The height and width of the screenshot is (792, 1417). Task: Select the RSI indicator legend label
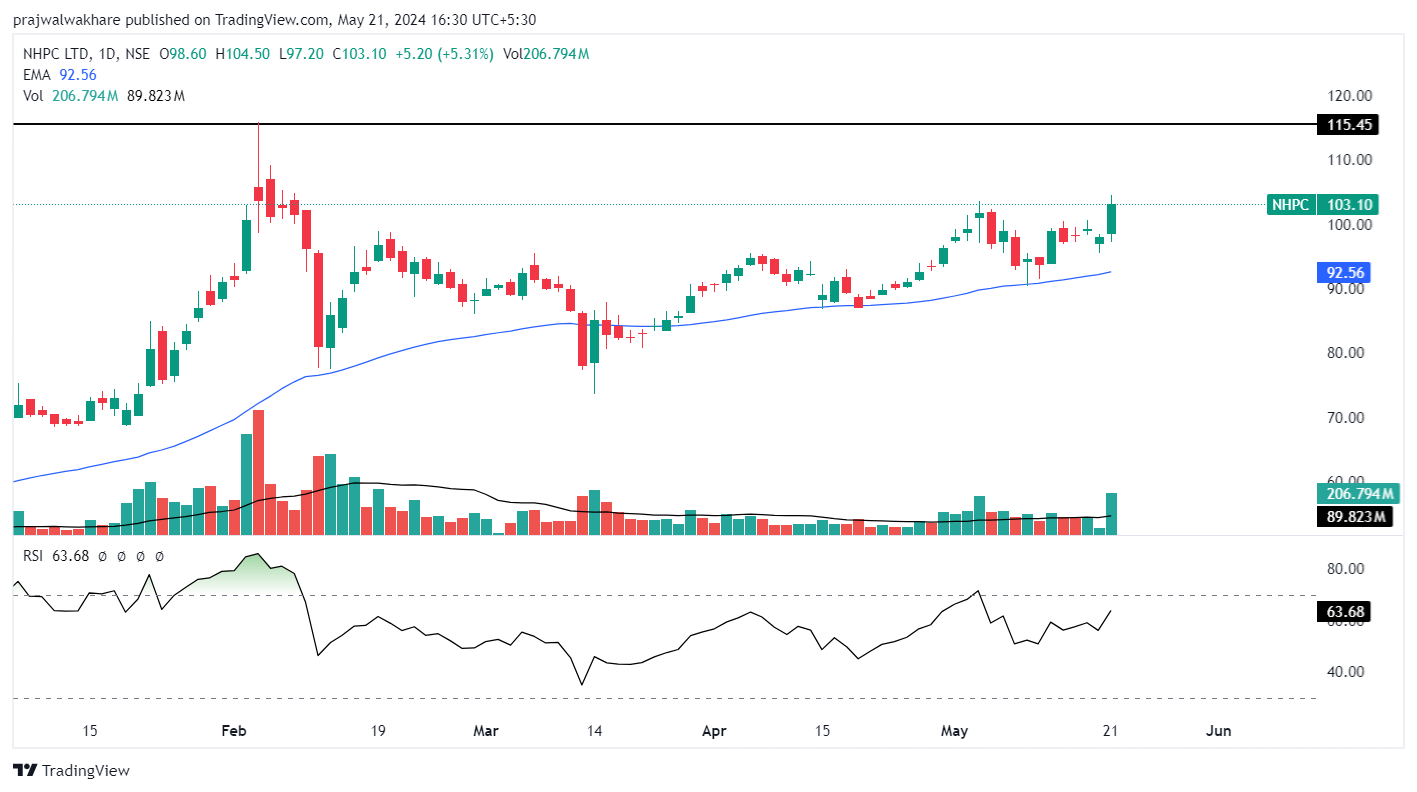tap(33, 556)
